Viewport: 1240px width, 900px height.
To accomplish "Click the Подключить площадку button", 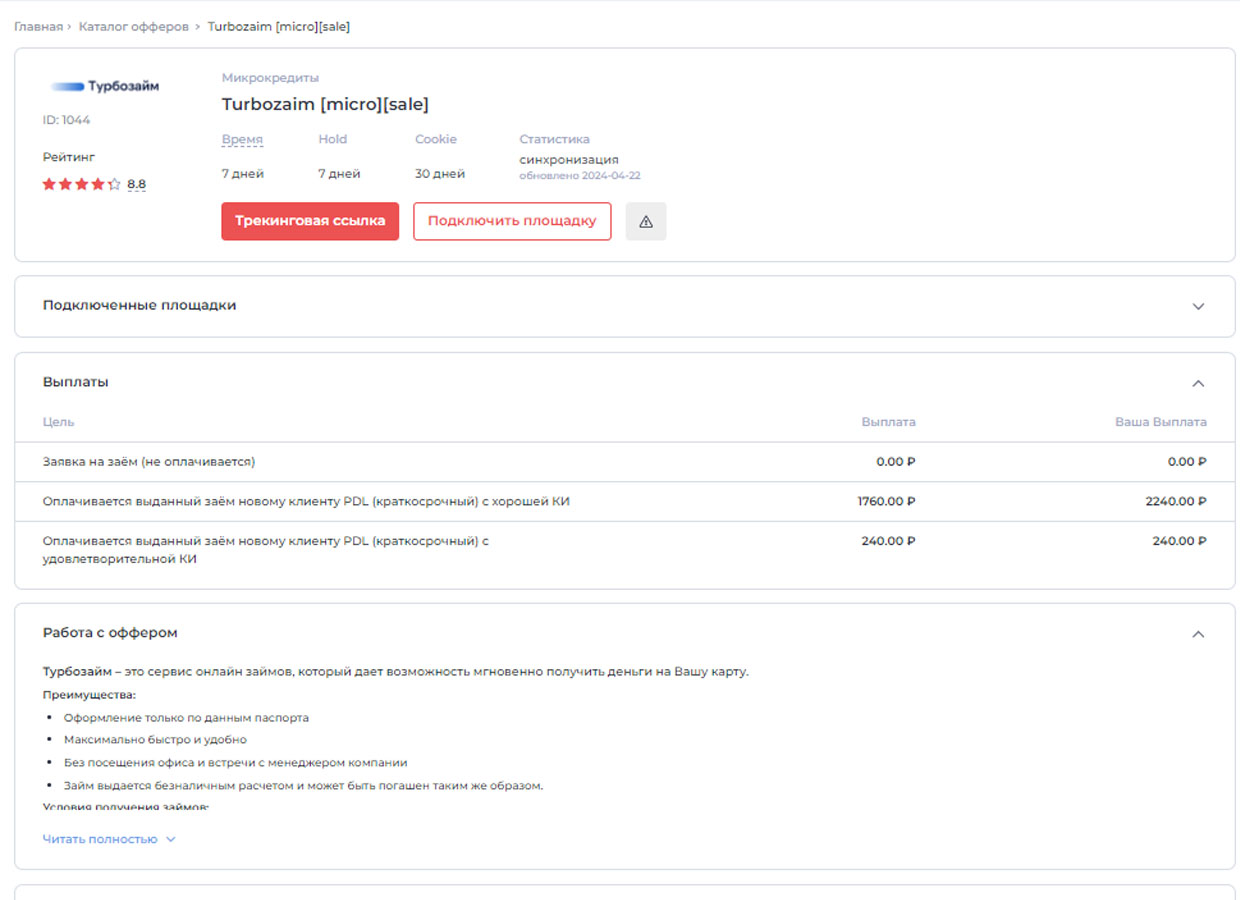I will (512, 221).
